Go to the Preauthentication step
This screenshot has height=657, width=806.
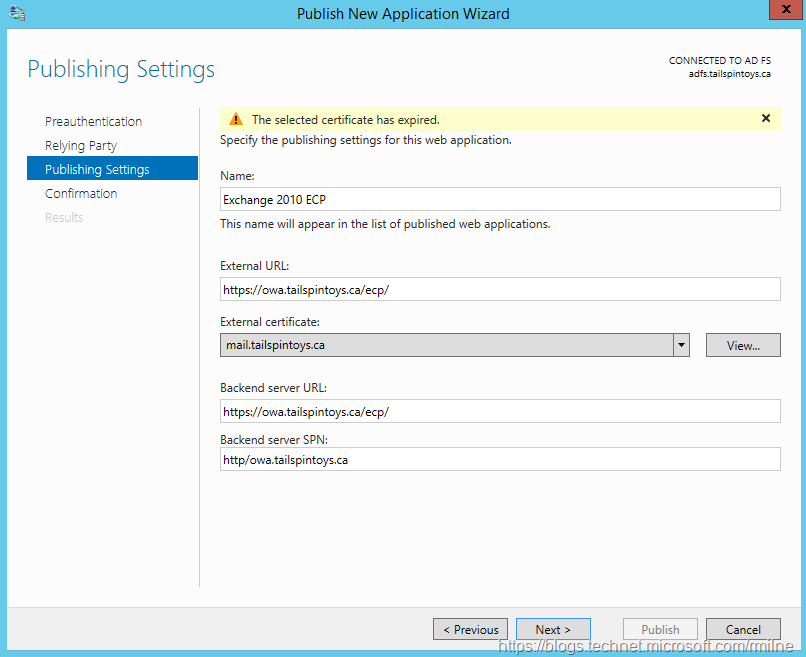[93, 121]
